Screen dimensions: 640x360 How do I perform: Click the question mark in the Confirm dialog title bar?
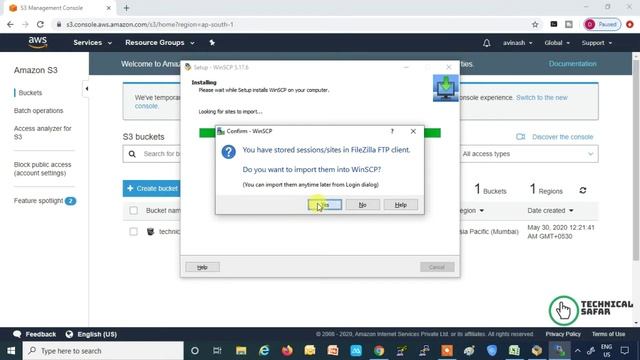(392, 131)
